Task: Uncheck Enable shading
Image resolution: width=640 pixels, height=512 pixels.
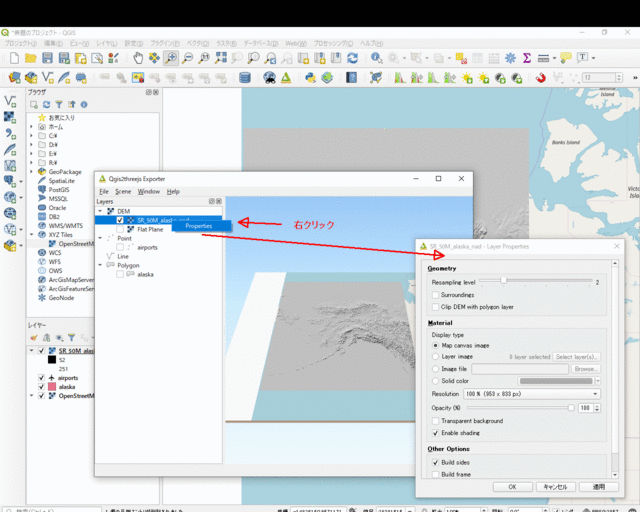Action: 436,433
